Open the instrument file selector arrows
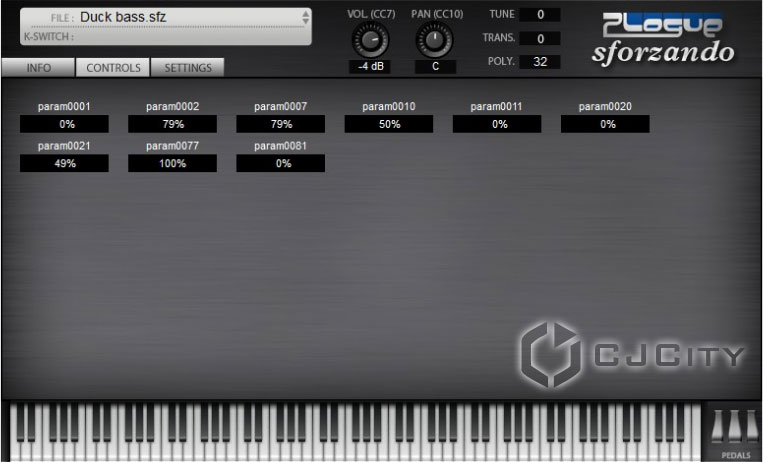Image resolution: width=763 pixels, height=462 pixels. [306, 17]
